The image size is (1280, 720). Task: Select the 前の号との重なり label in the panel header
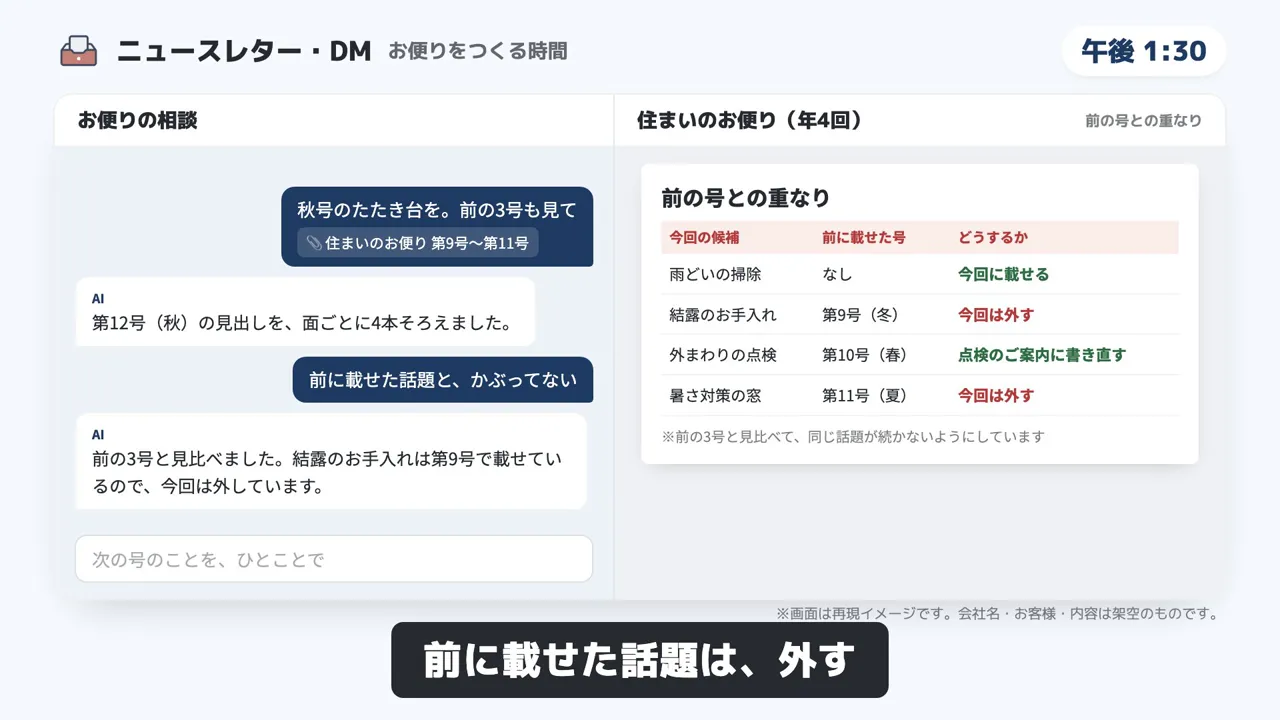[1143, 121]
